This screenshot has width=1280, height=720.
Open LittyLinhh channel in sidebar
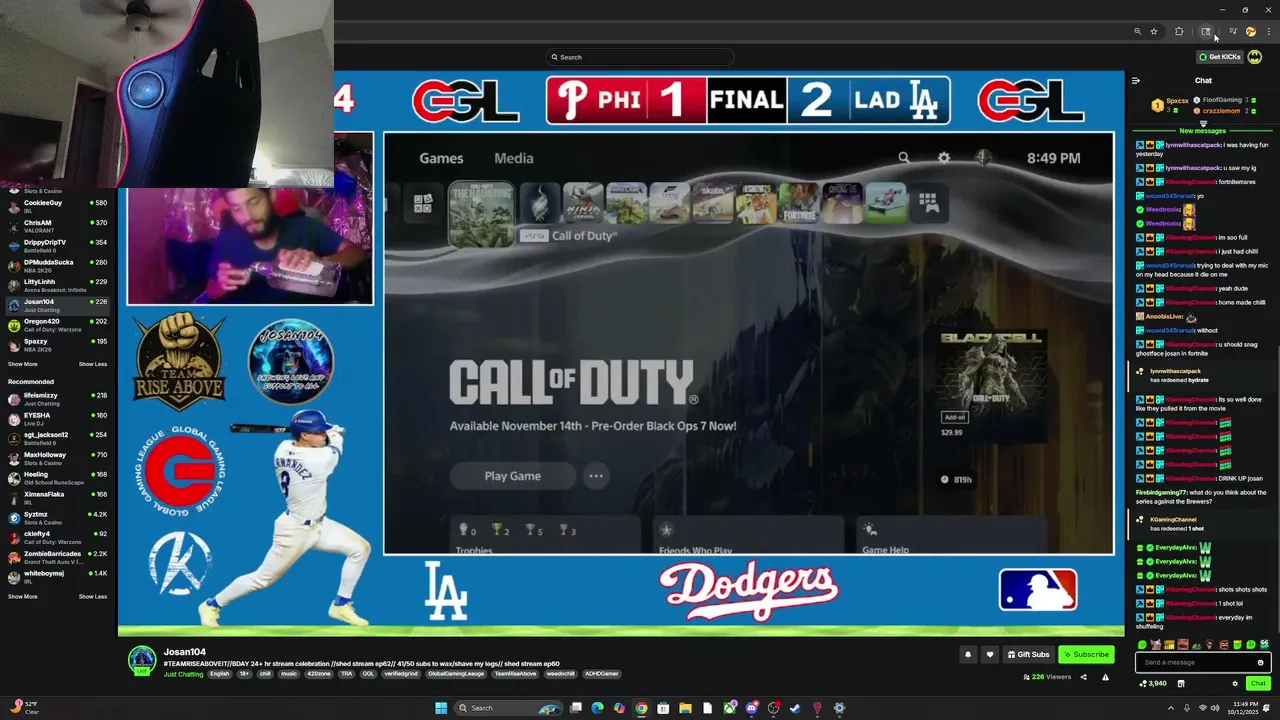pos(58,285)
